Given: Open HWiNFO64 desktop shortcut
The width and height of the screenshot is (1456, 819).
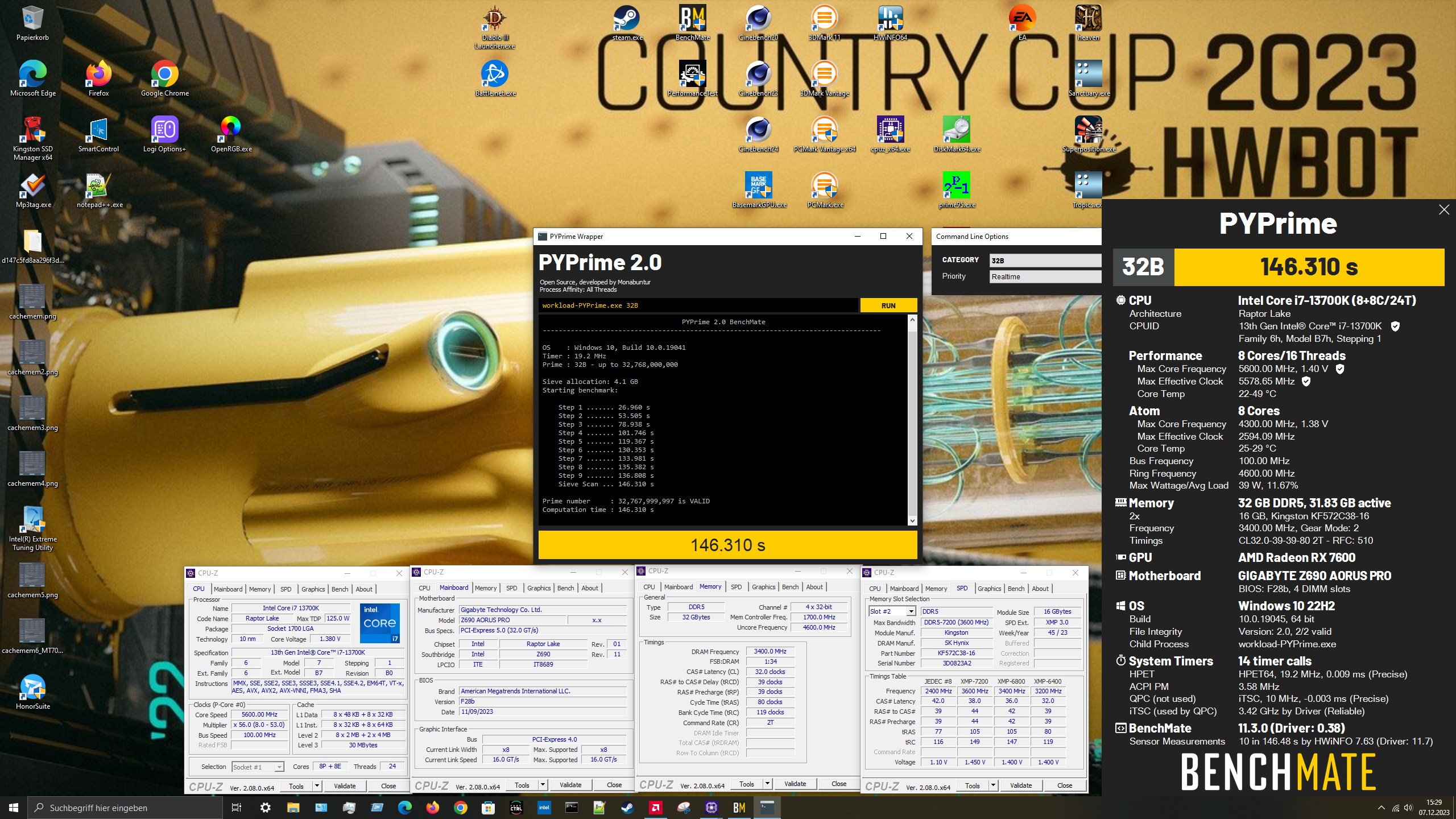Looking at the screenshot, I should (x=890, y=23).
